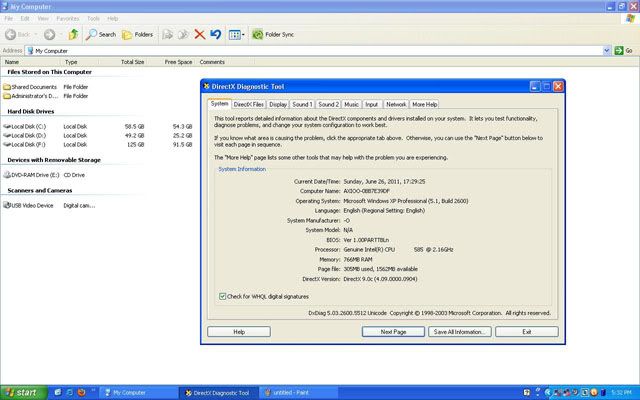
Task: Click the Copy To toolbar icon
Action: click(183, 35)
